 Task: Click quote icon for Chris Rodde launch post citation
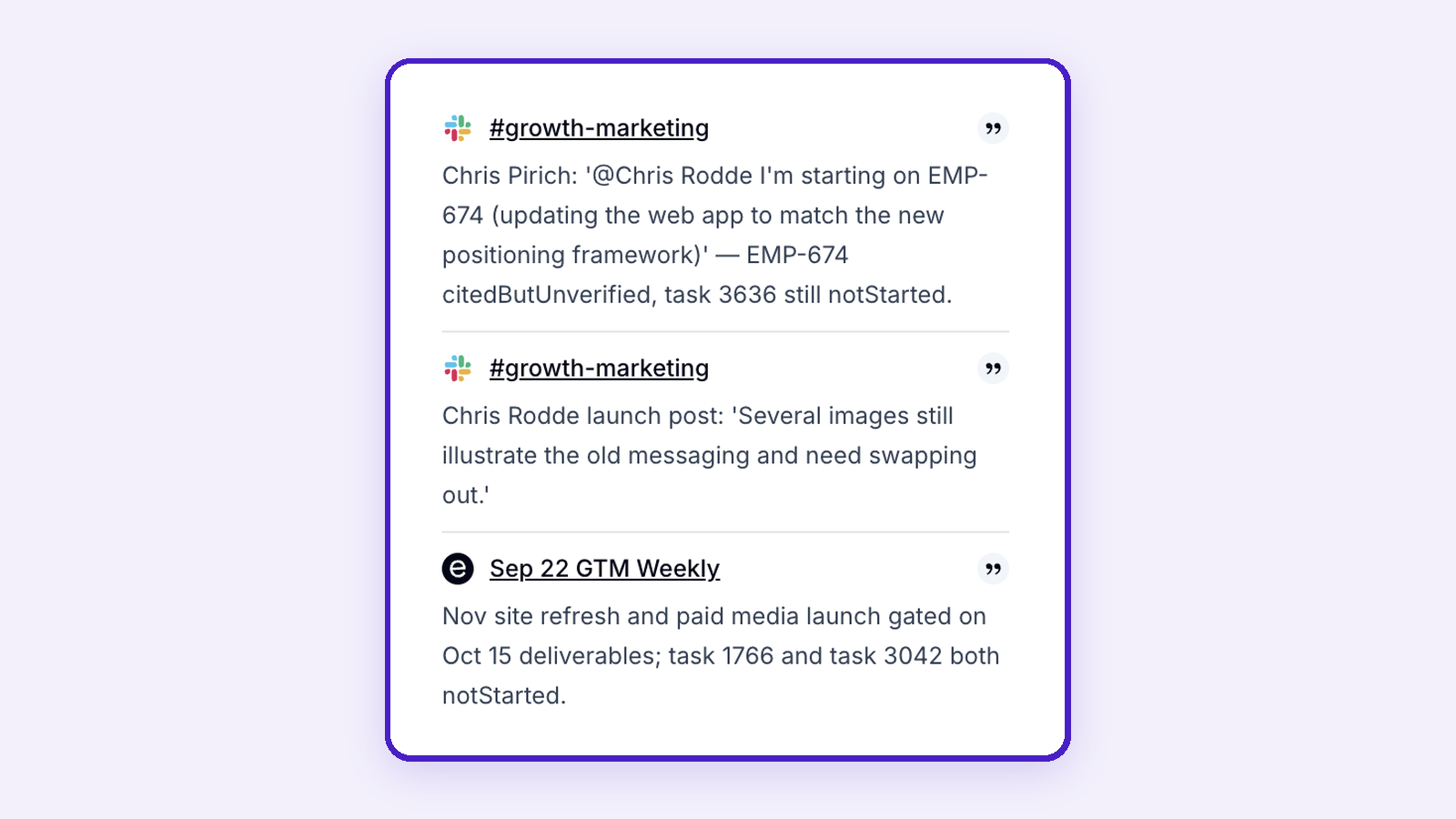click(x=993, y=369)
